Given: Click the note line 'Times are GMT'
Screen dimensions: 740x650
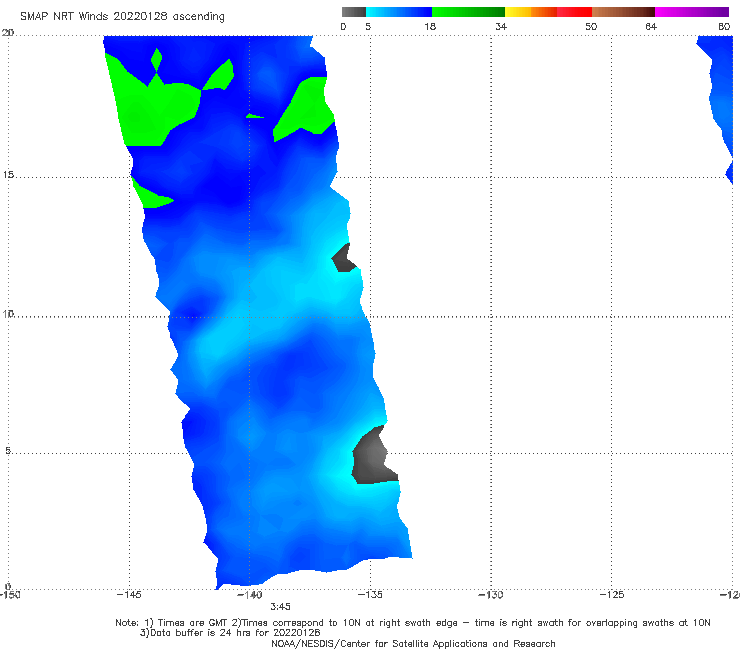Looking at the screenshot, I should pos(192,623).
